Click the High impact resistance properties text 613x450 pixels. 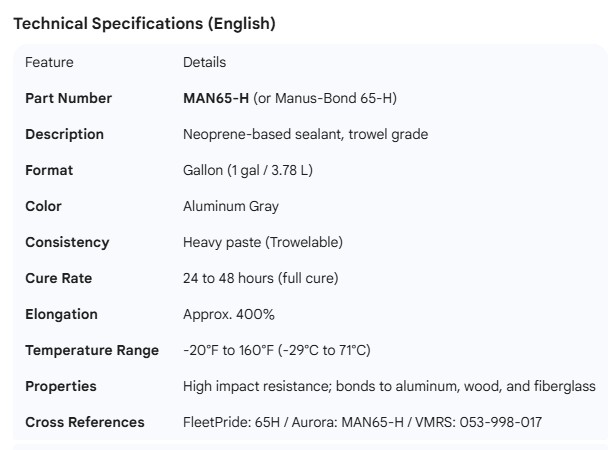[389, 386]
